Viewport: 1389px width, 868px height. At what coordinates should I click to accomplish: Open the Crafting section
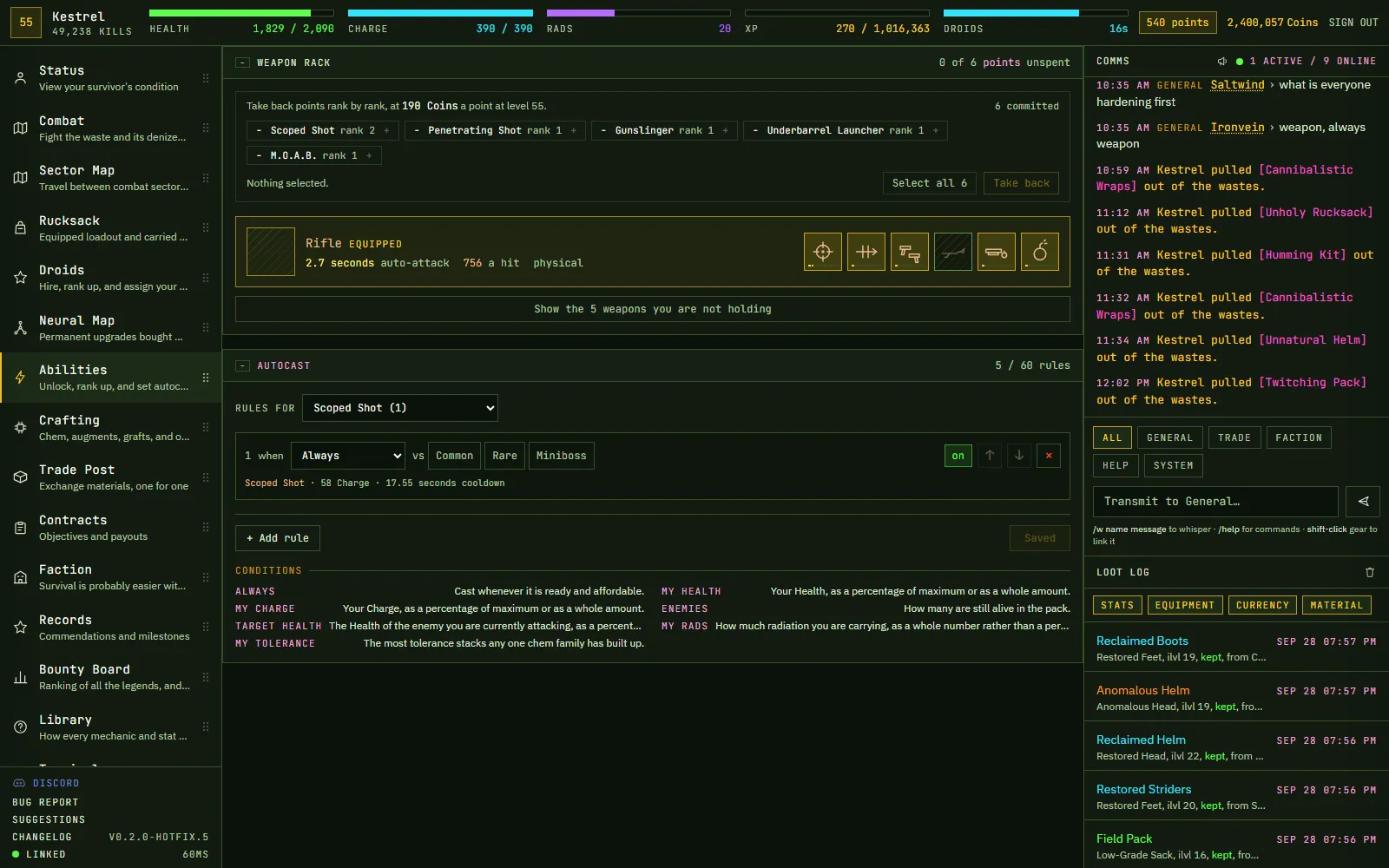[x=110, y=428]
